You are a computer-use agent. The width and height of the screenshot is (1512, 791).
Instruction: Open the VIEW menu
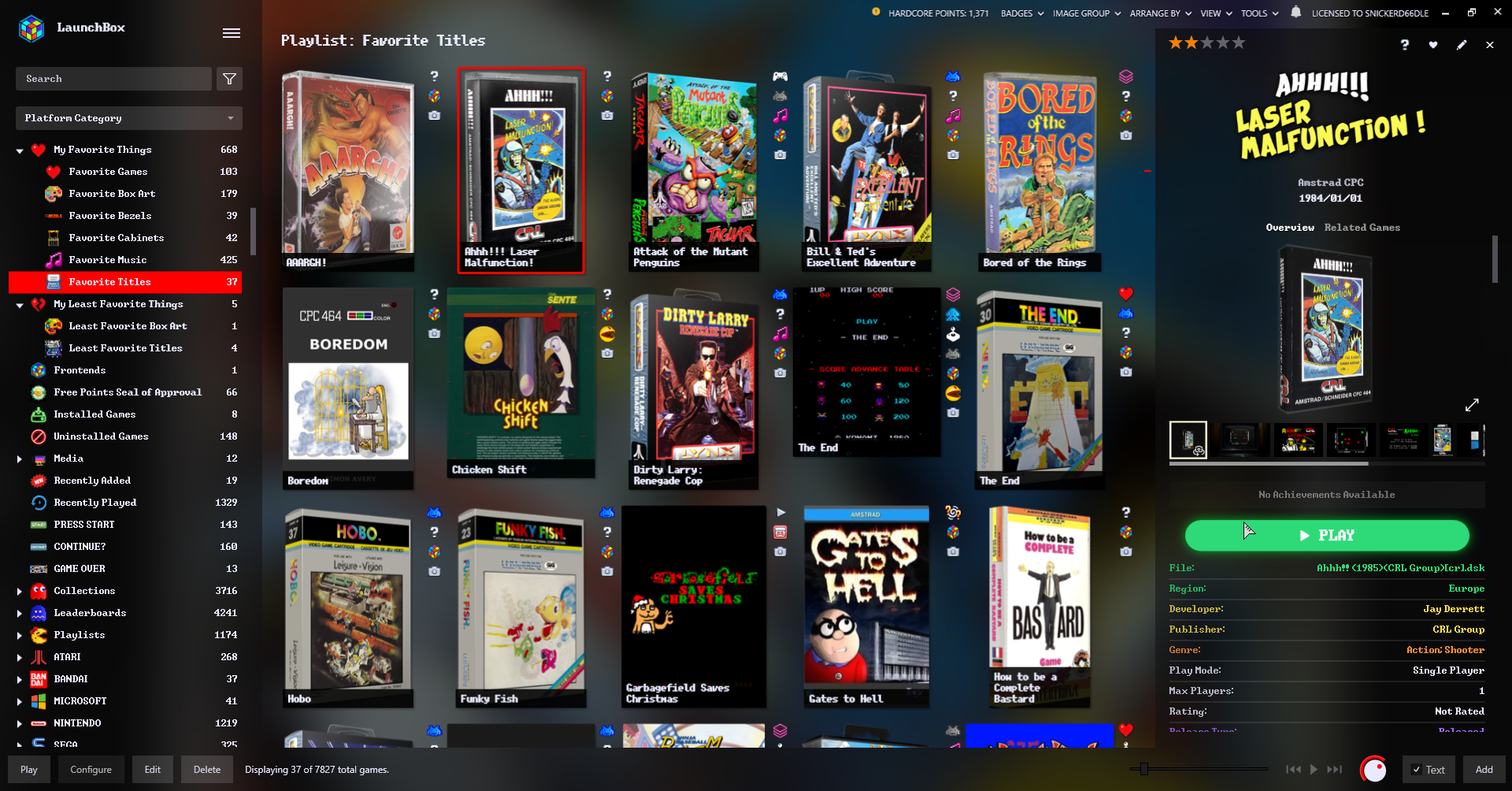tap(1217, 13)
